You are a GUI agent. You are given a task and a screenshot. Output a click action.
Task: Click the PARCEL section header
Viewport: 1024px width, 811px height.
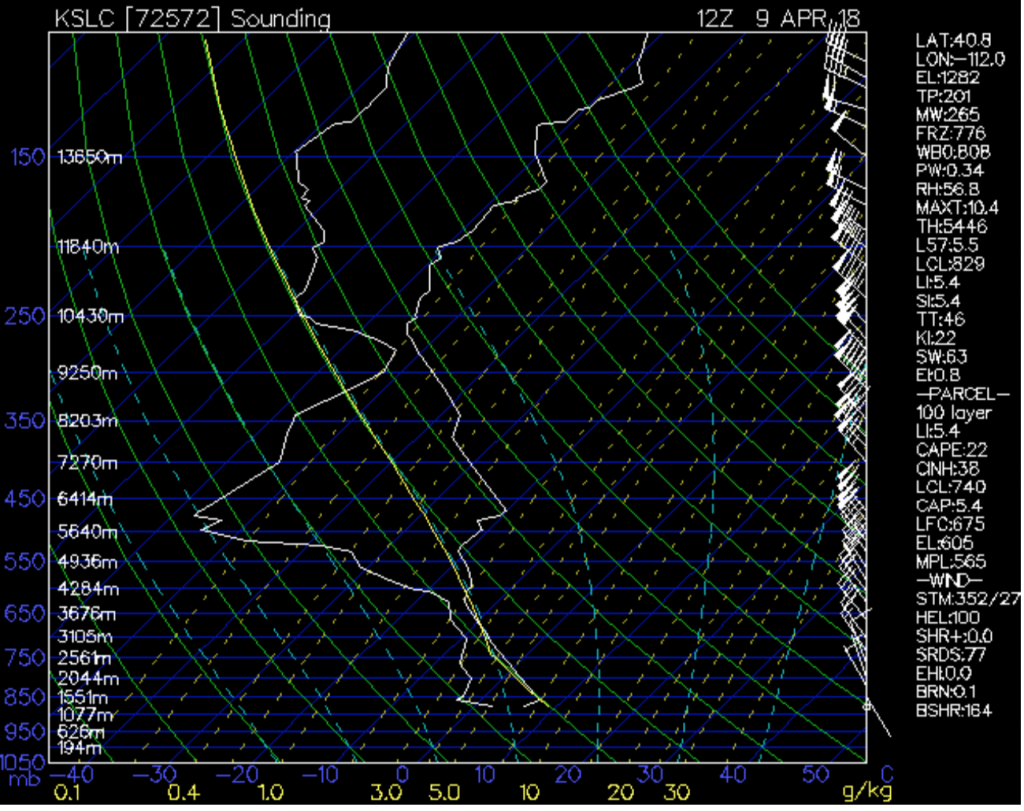point(949,393)
